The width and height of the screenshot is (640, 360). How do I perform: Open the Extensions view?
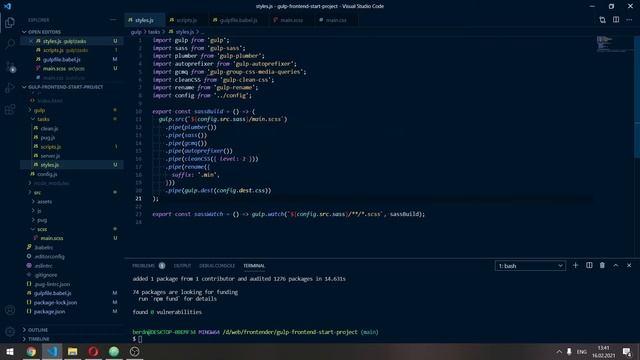[x=10, y=109]
